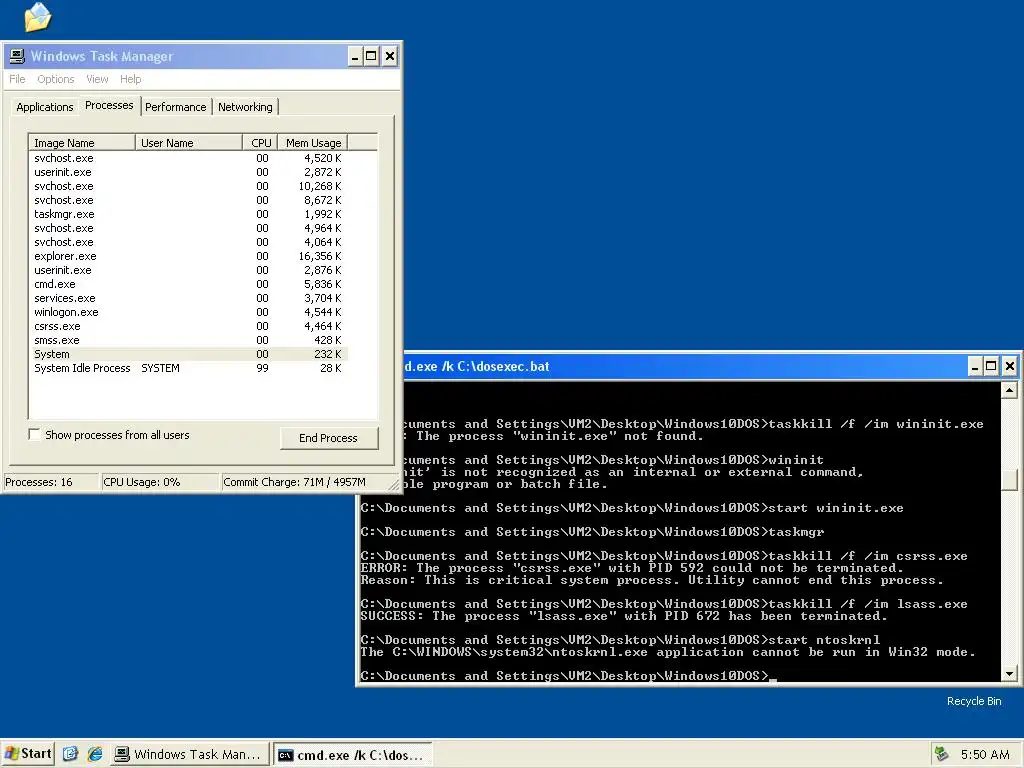Select svchost.exe using 8,672 K
Screen dimensions: 1024x768
click(188, 200)
